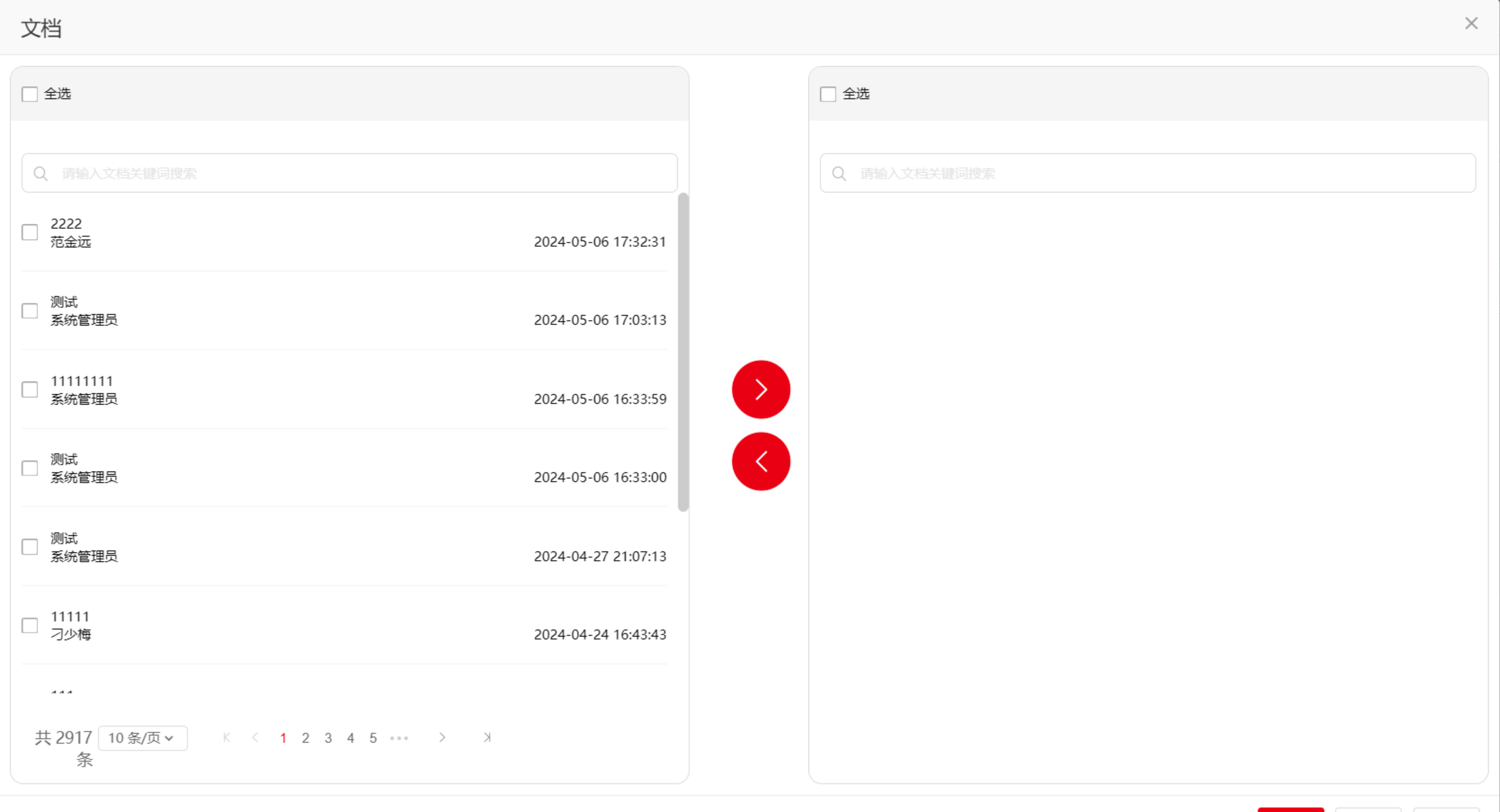This screenshot has height=812, width=1500.
Task: Go to page 3
Action: [328, 738]
